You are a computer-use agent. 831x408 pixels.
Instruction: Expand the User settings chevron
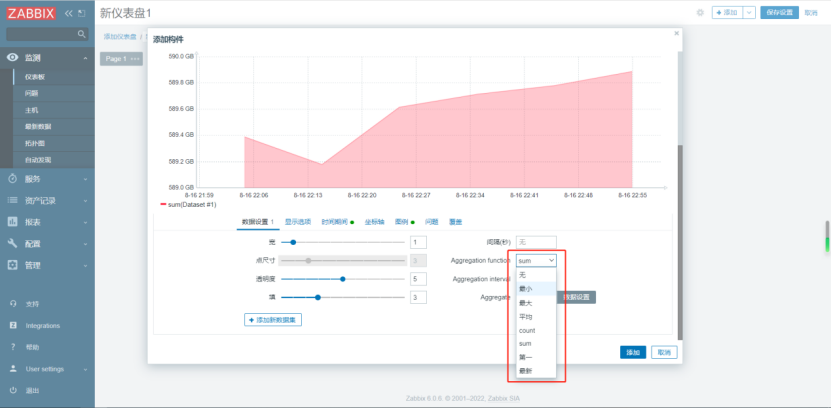coord(85,369)
